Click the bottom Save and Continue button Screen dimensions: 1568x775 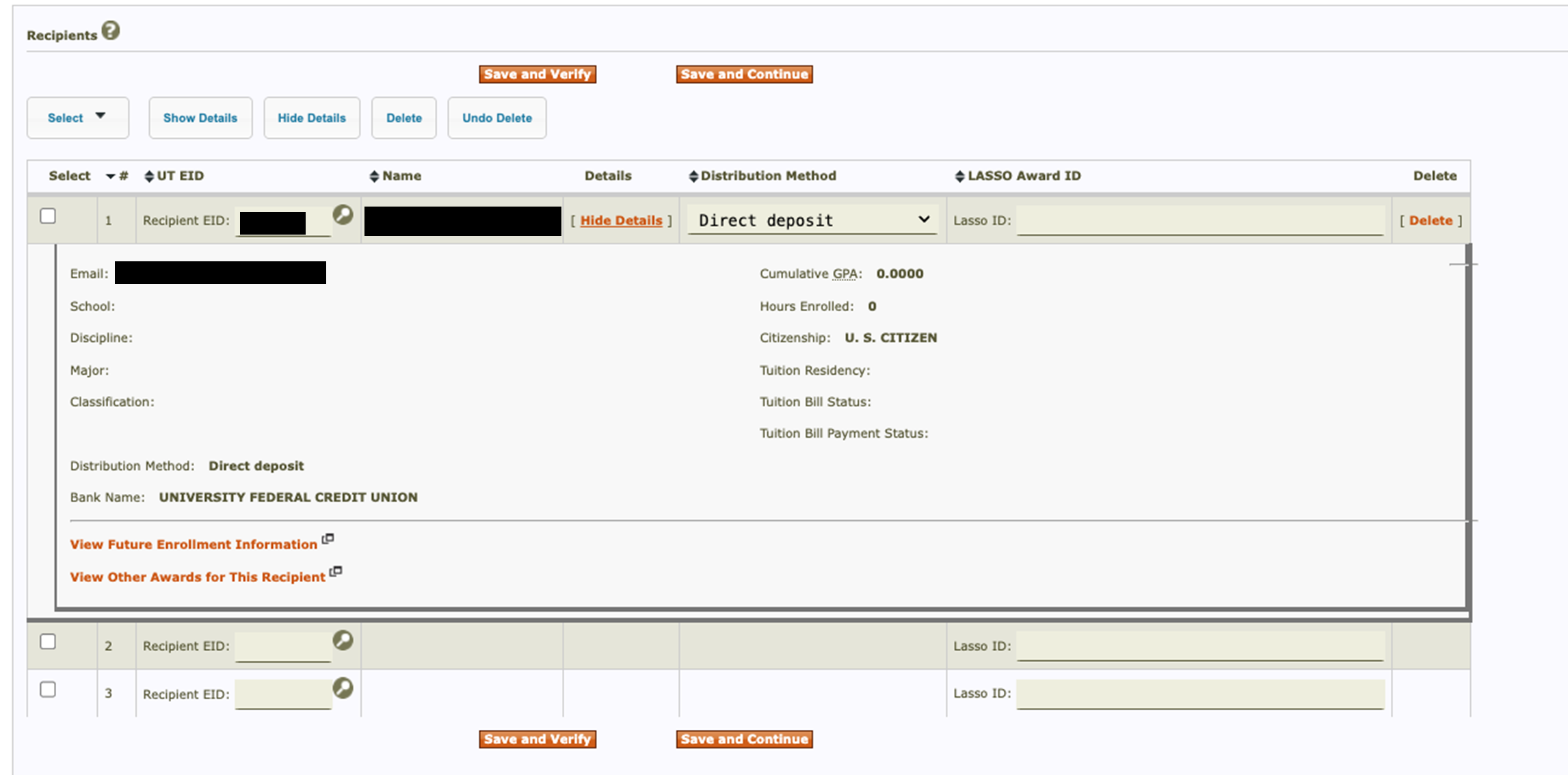point(744,739)
